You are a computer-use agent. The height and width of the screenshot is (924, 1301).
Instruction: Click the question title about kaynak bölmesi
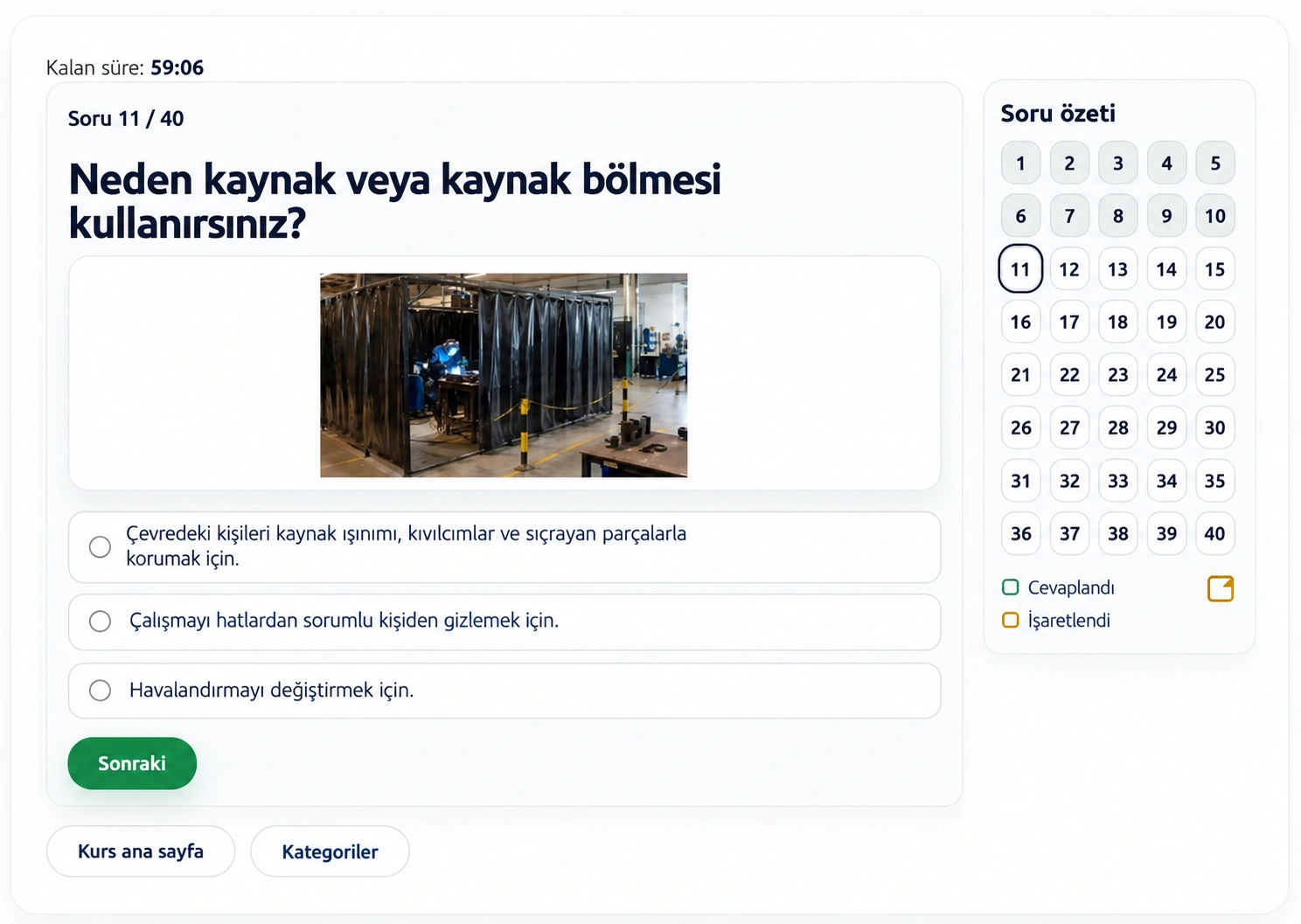(x=395, y=201)
